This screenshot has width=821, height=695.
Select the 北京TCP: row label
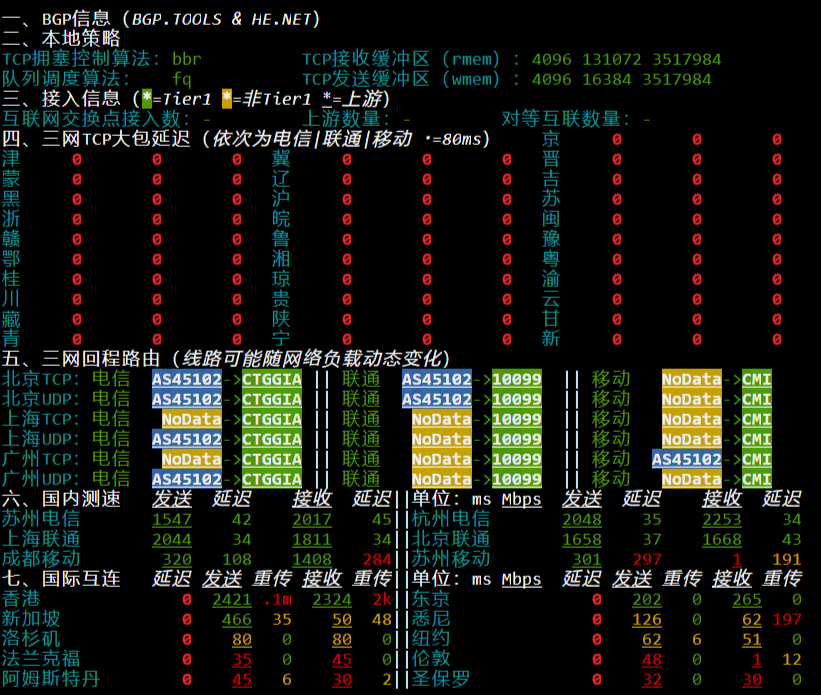click(41, 379)
